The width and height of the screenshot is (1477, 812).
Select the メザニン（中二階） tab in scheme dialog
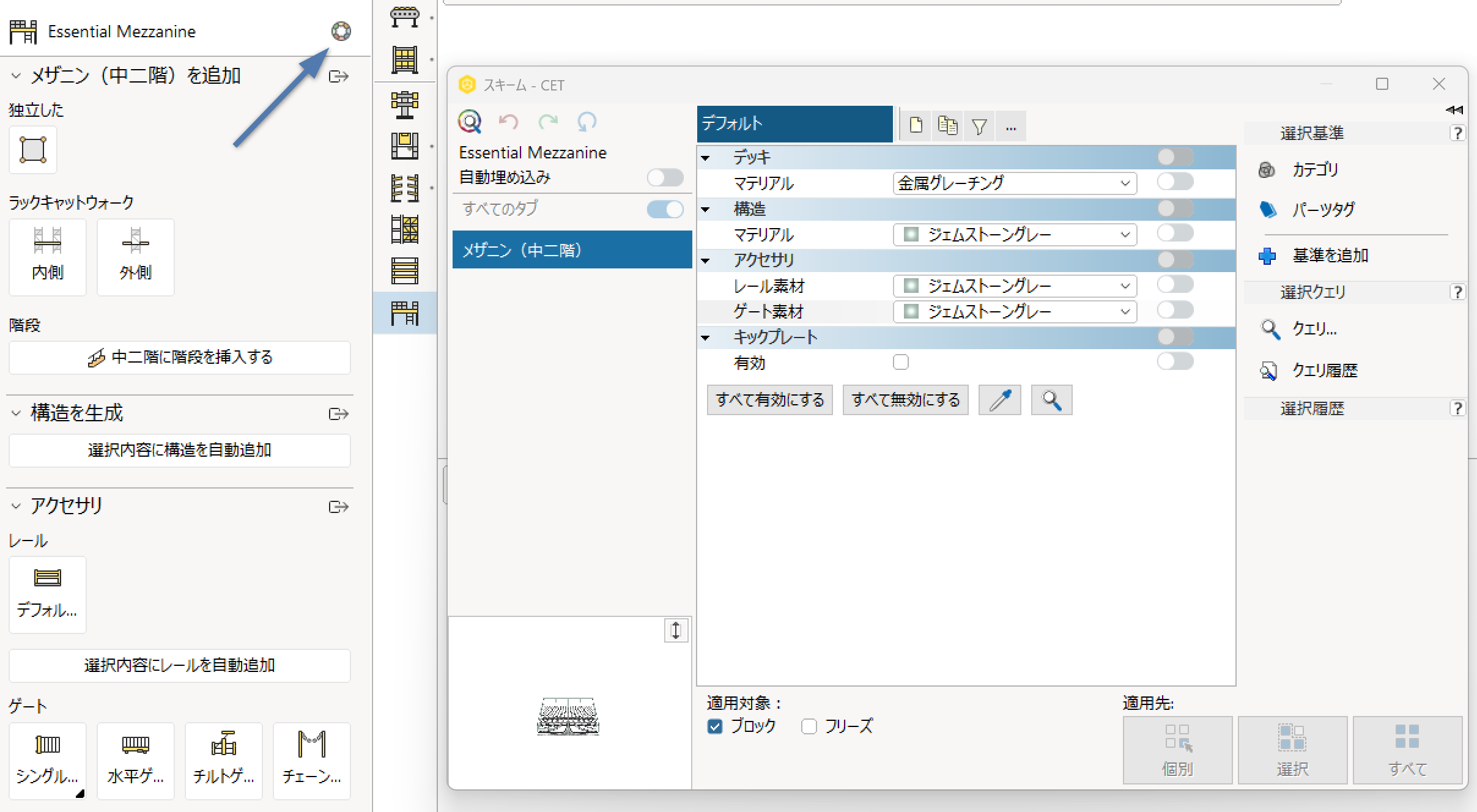(572, 249)
